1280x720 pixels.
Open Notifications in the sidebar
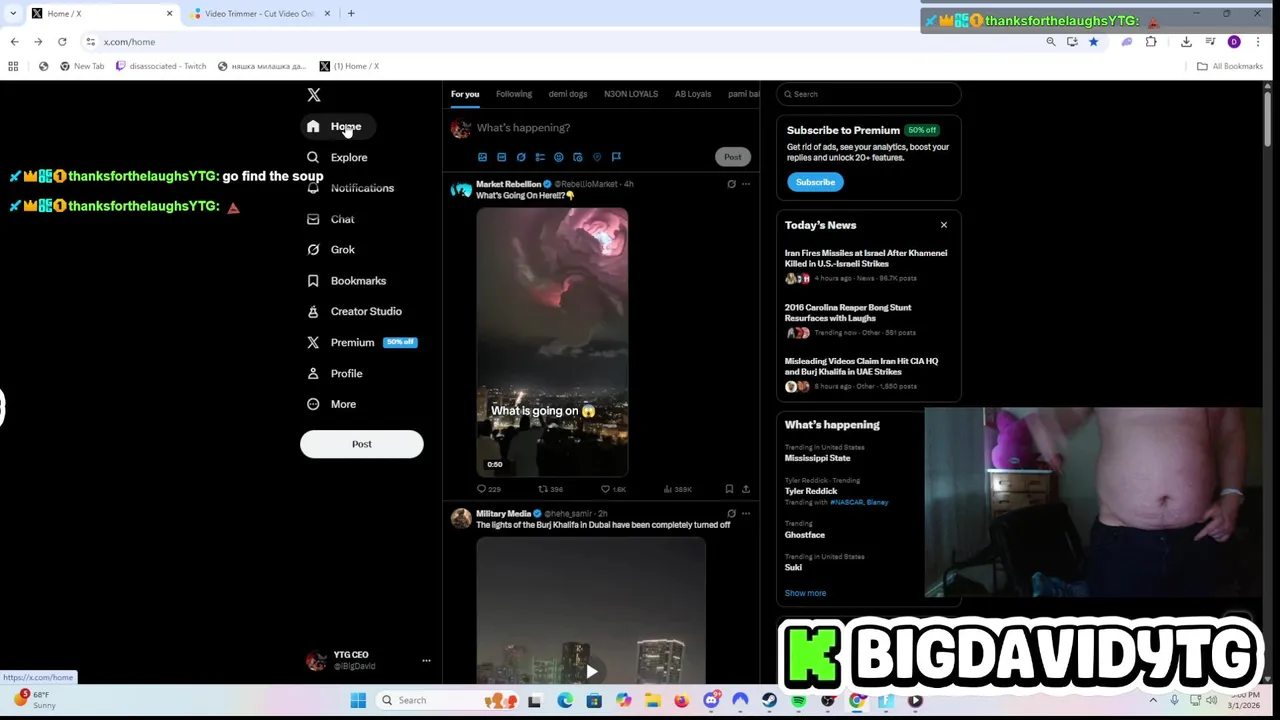click(x=350, y=188)
